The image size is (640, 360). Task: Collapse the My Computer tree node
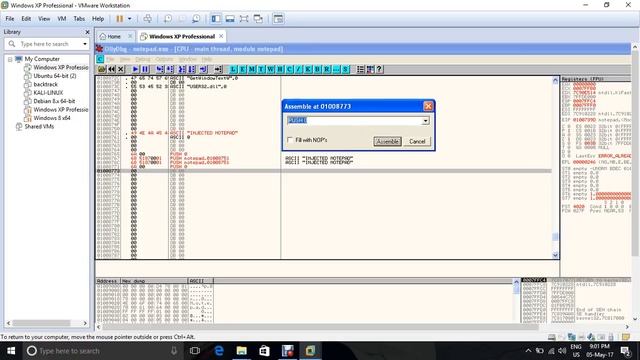(10, 59)
